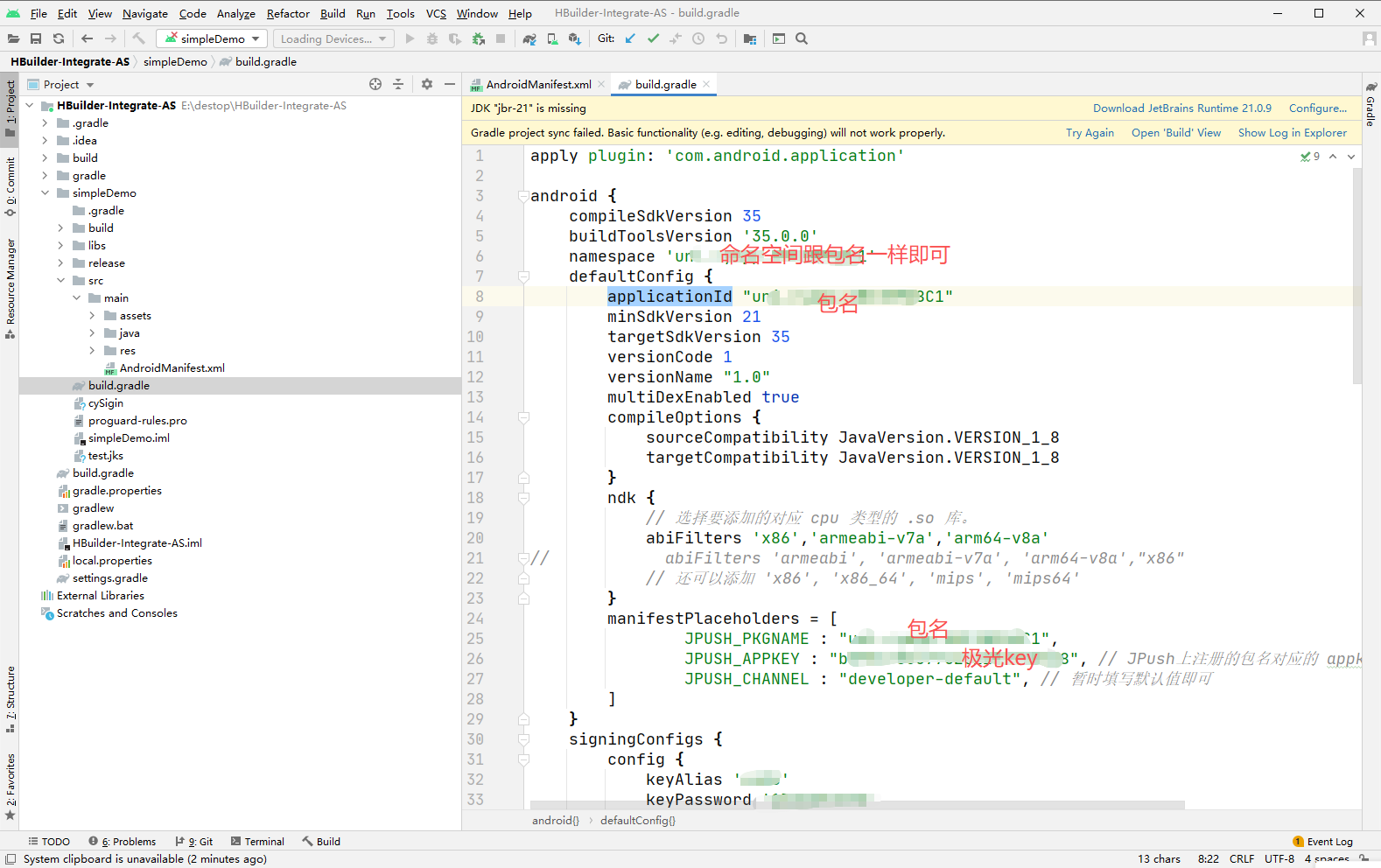The width and height of the screenshot is (1381, 868).
Task: Click the green Run button
Action: pyautogui.click(x=410, y=38)
